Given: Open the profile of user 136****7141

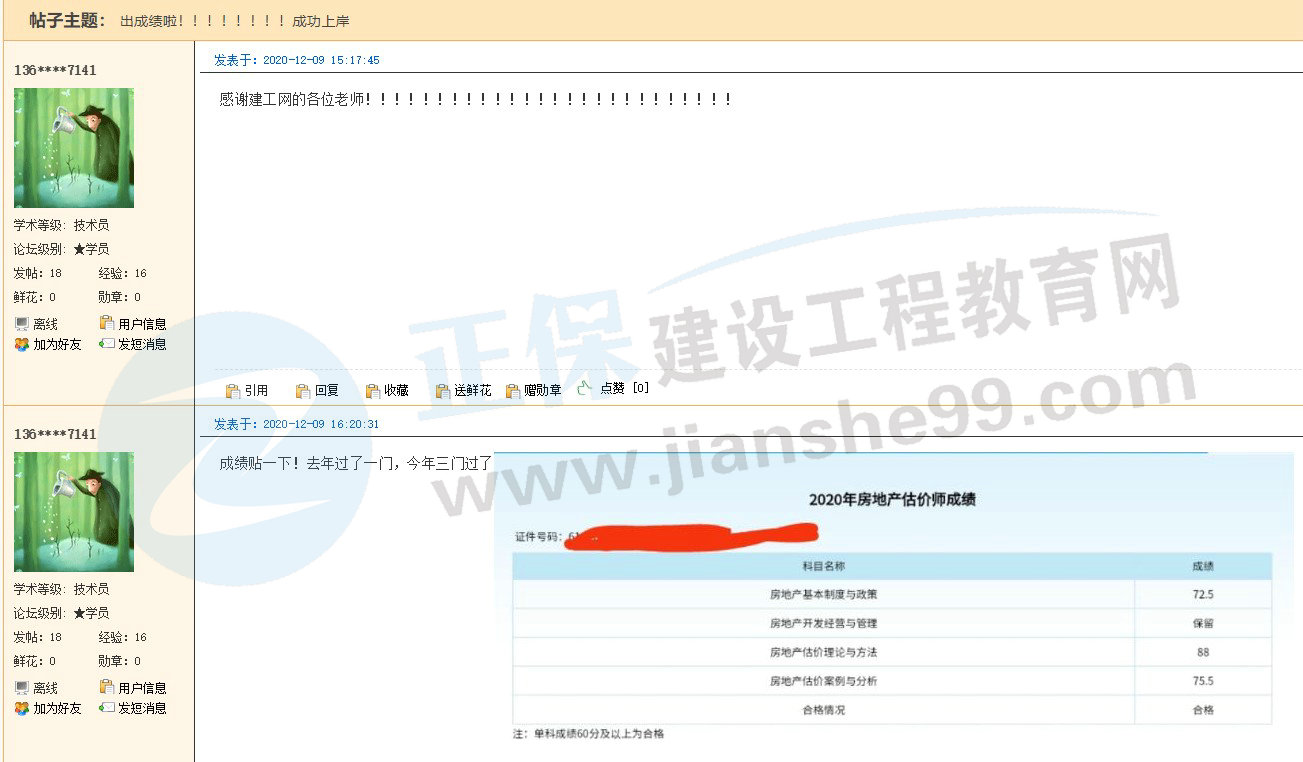Looking at the screenshot, I should point(53,70).
